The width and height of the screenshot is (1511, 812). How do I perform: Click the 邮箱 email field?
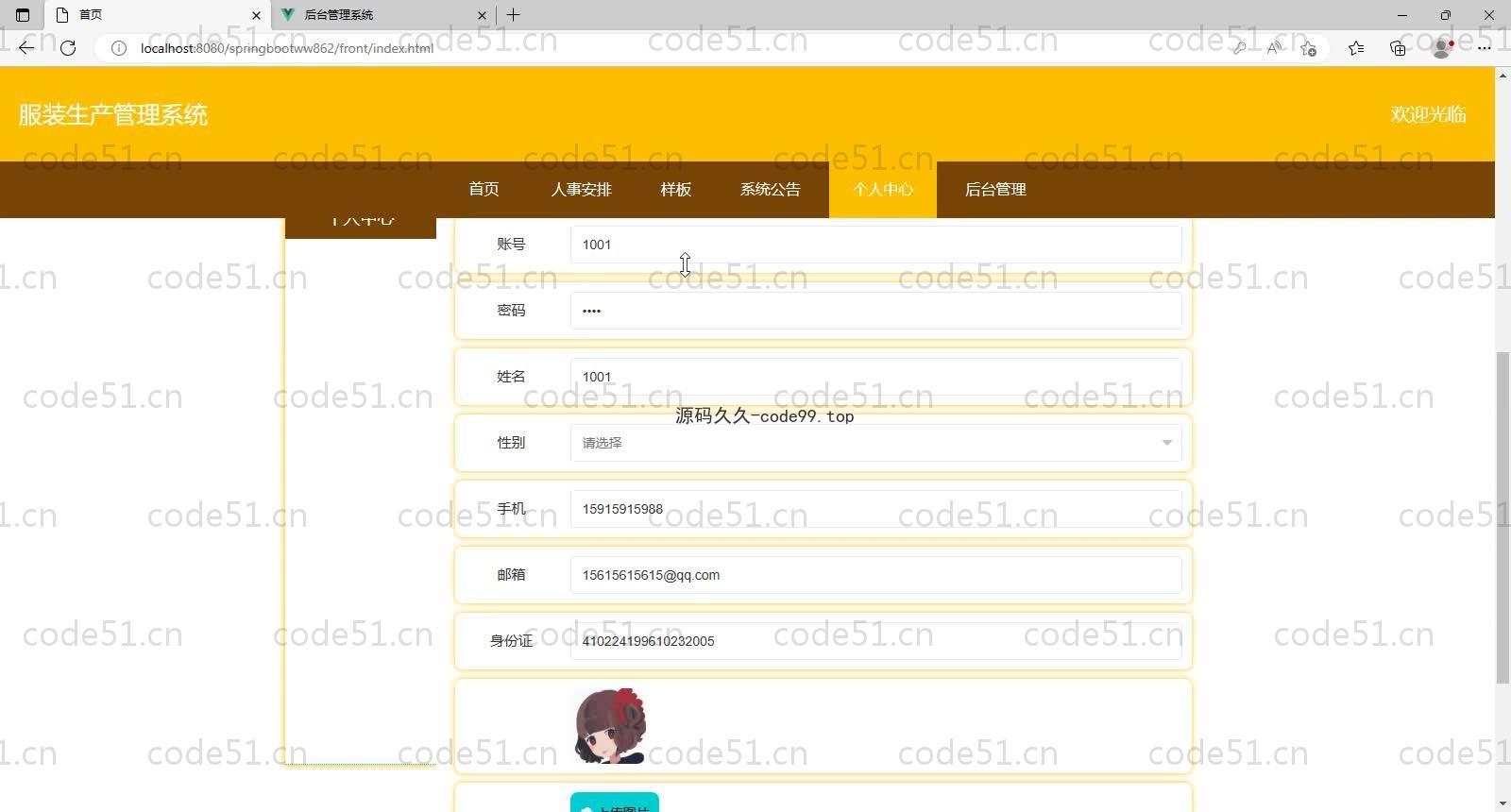coord(875,575)
